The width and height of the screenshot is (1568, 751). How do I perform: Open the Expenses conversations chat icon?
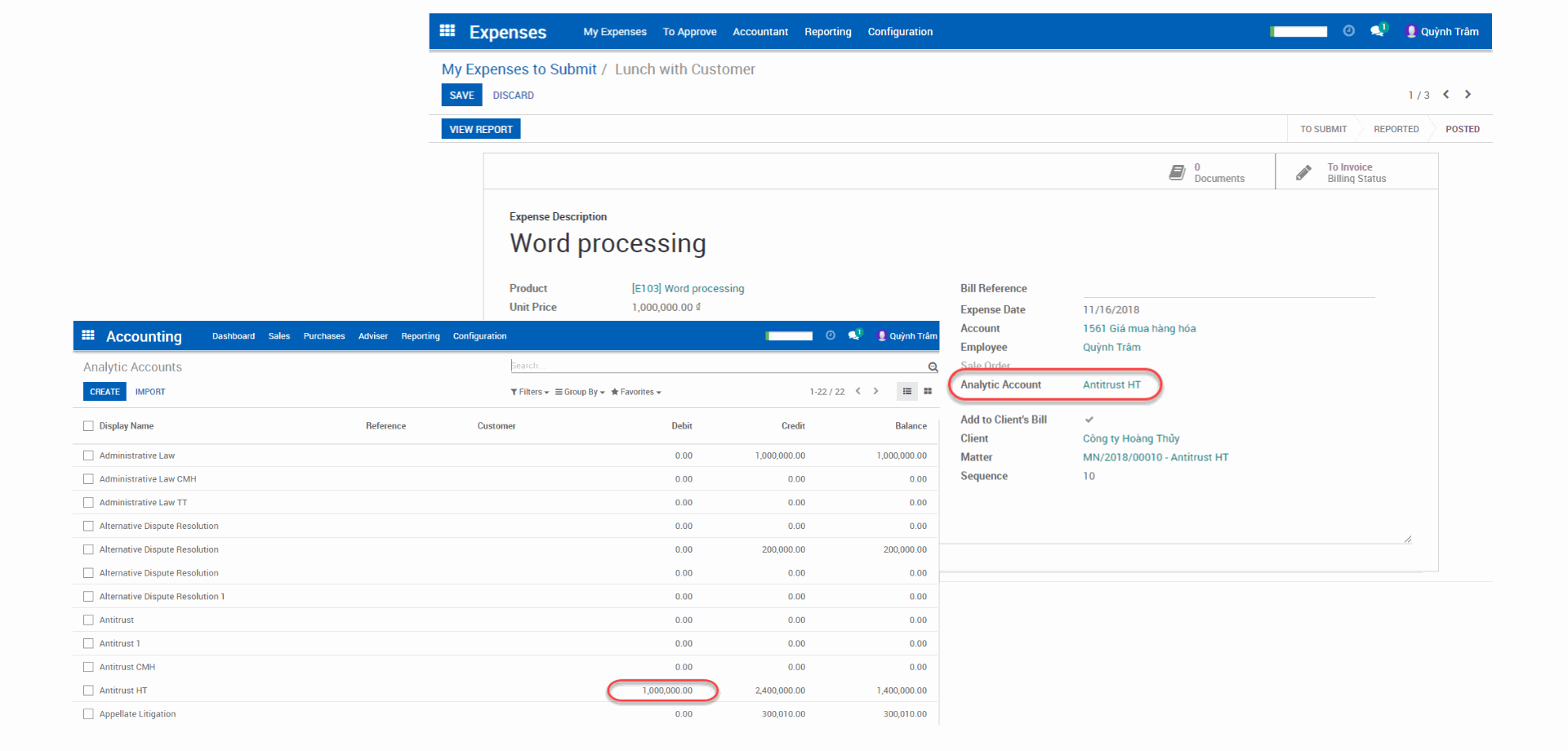point(1378,31)
